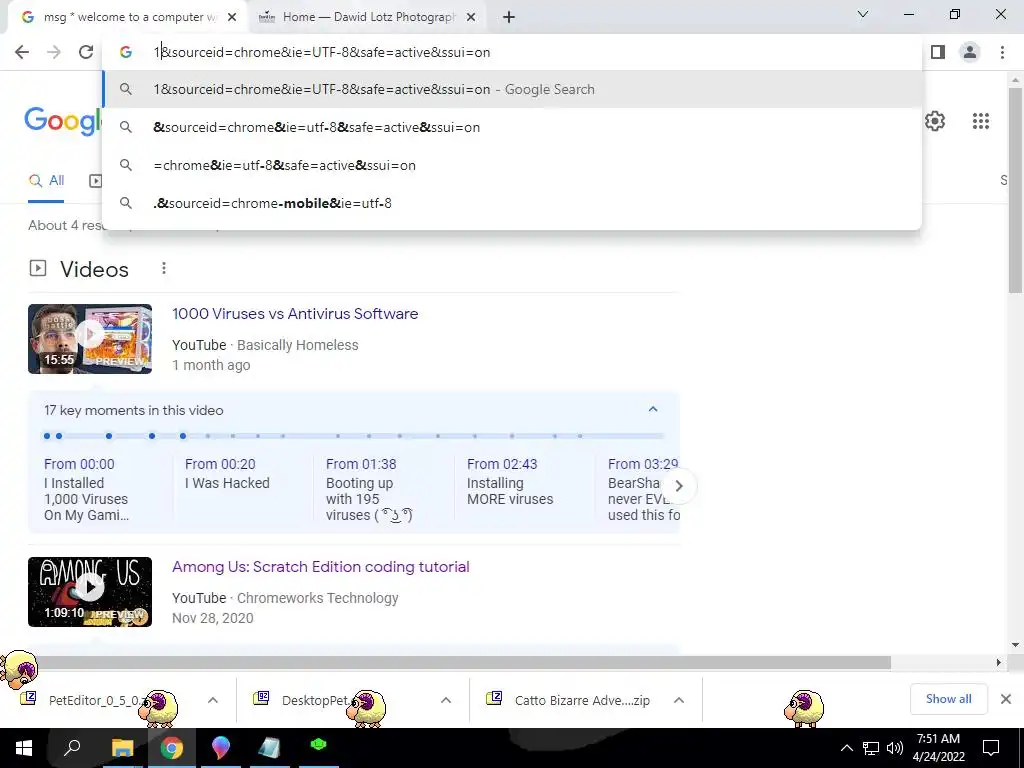Open the tab search chevron
The image size is (1024, 768).
pyautogui.click(x=863, y=14)
